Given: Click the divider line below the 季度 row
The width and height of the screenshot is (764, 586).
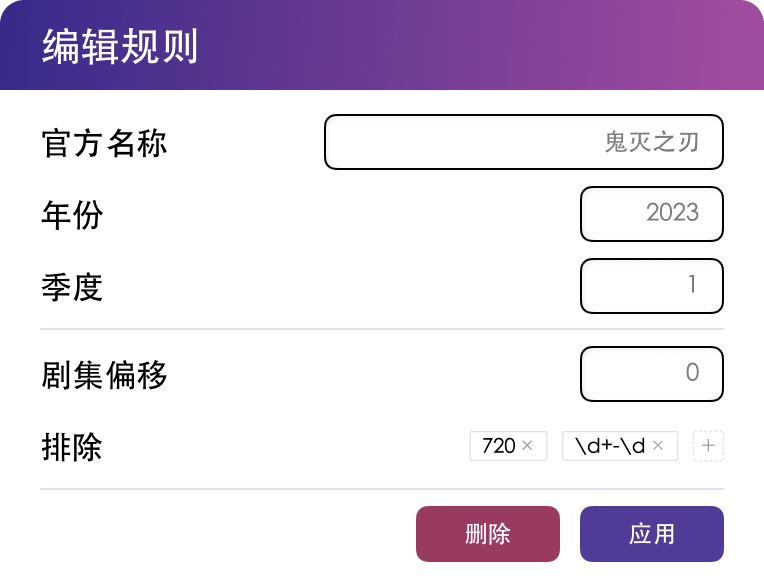Looking at the screenshot, I should (381, 328).
